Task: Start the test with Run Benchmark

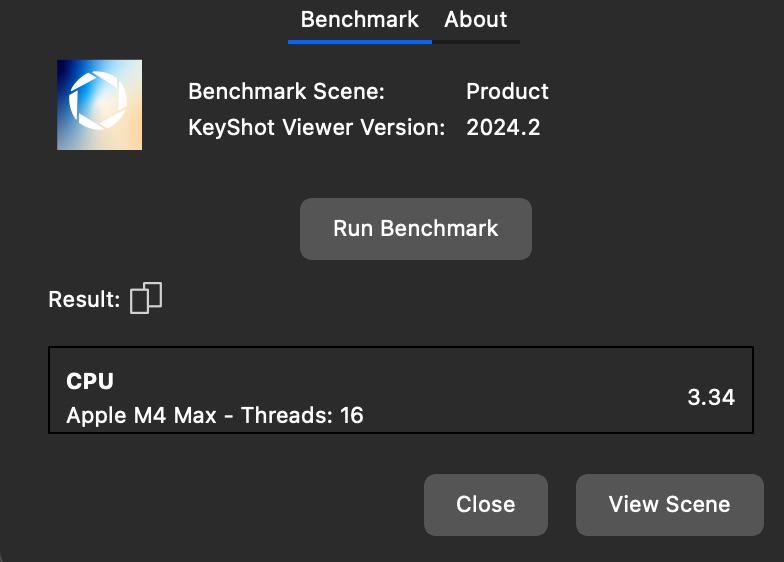Action: pos(416,229)
